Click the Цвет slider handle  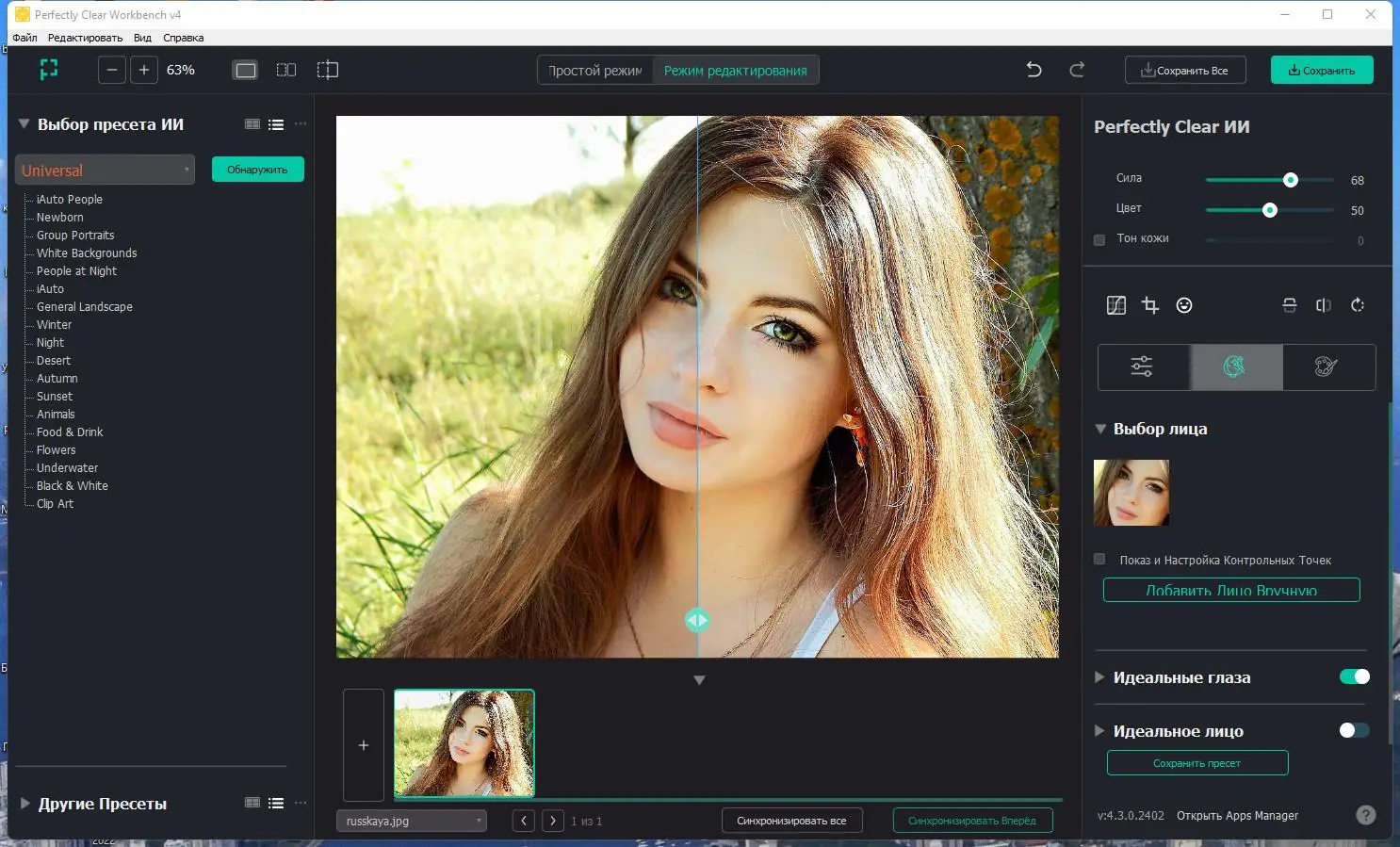1270,210
